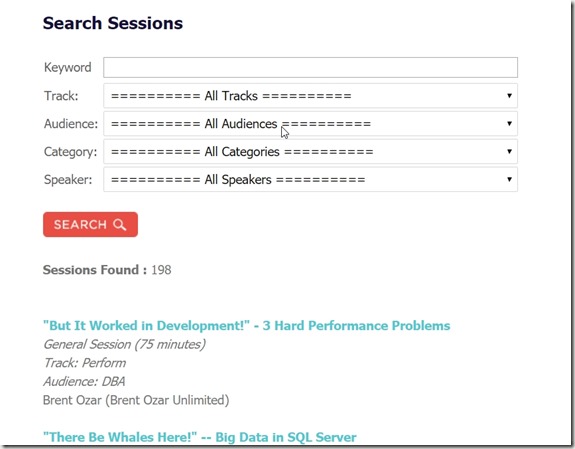Click the Search Sessions heading
Viewport: 575px width, 449px height.
[113, 23]
